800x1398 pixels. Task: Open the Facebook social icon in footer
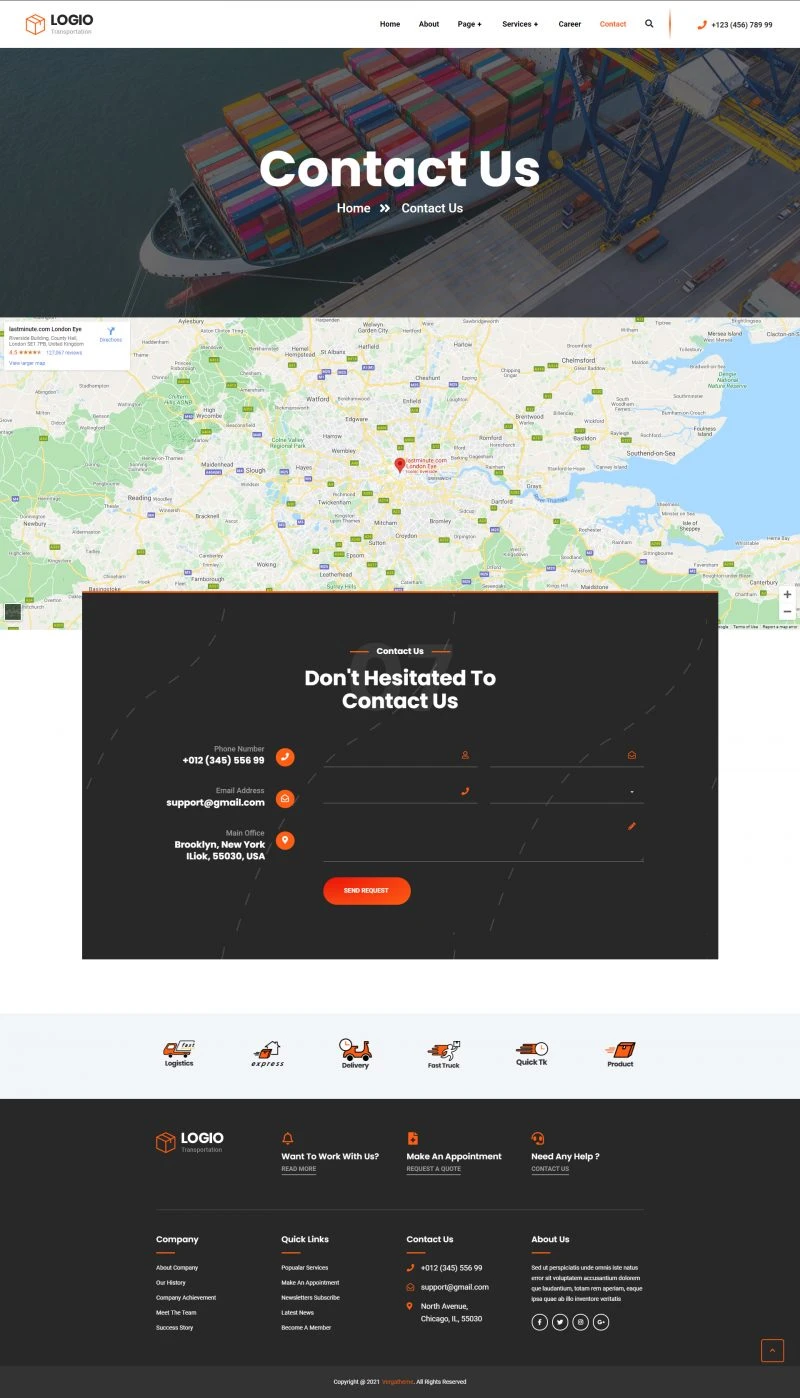(539, 1322)
